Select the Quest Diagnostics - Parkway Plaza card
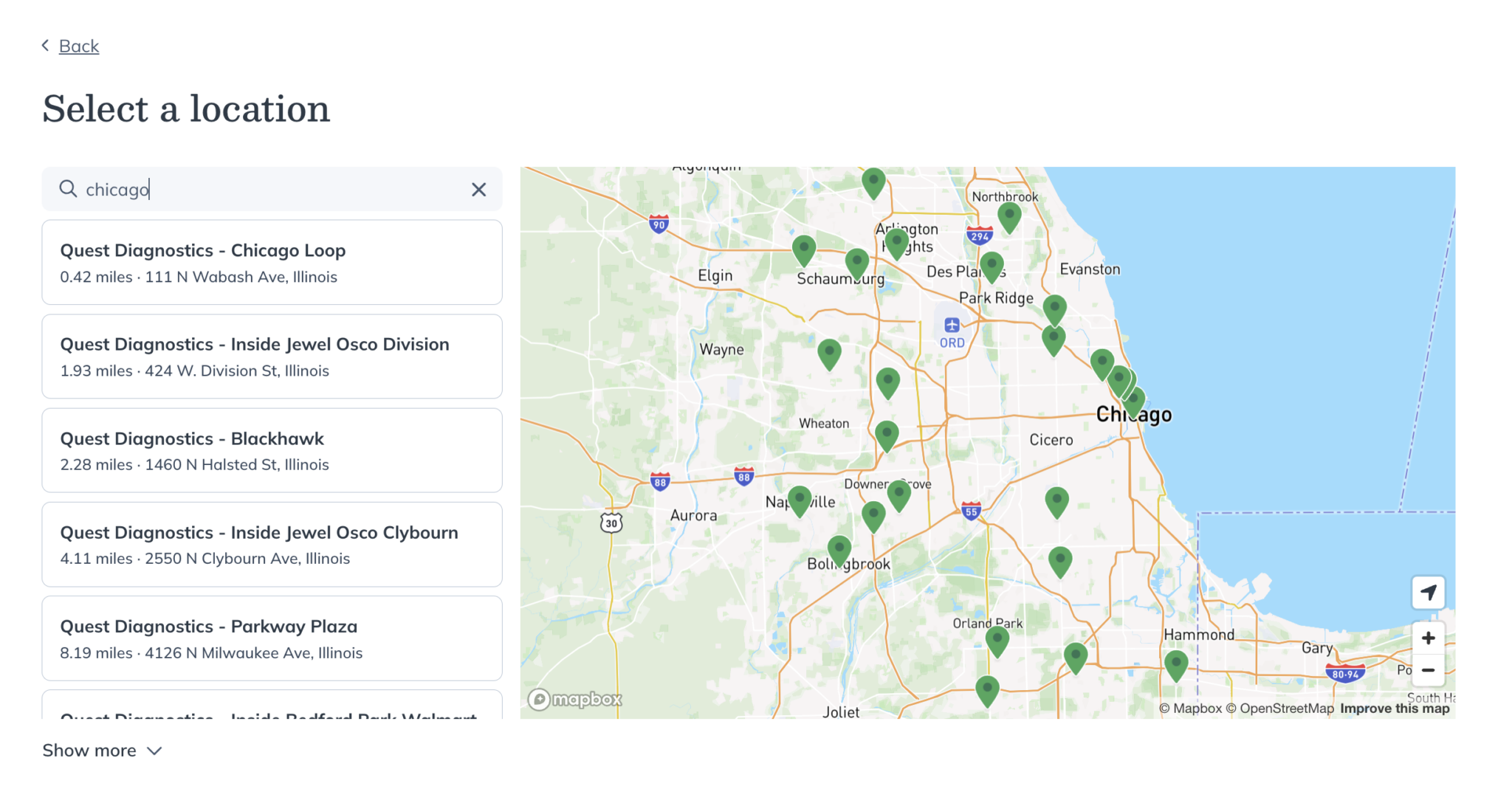The image size is (1512, 803). 272,638
